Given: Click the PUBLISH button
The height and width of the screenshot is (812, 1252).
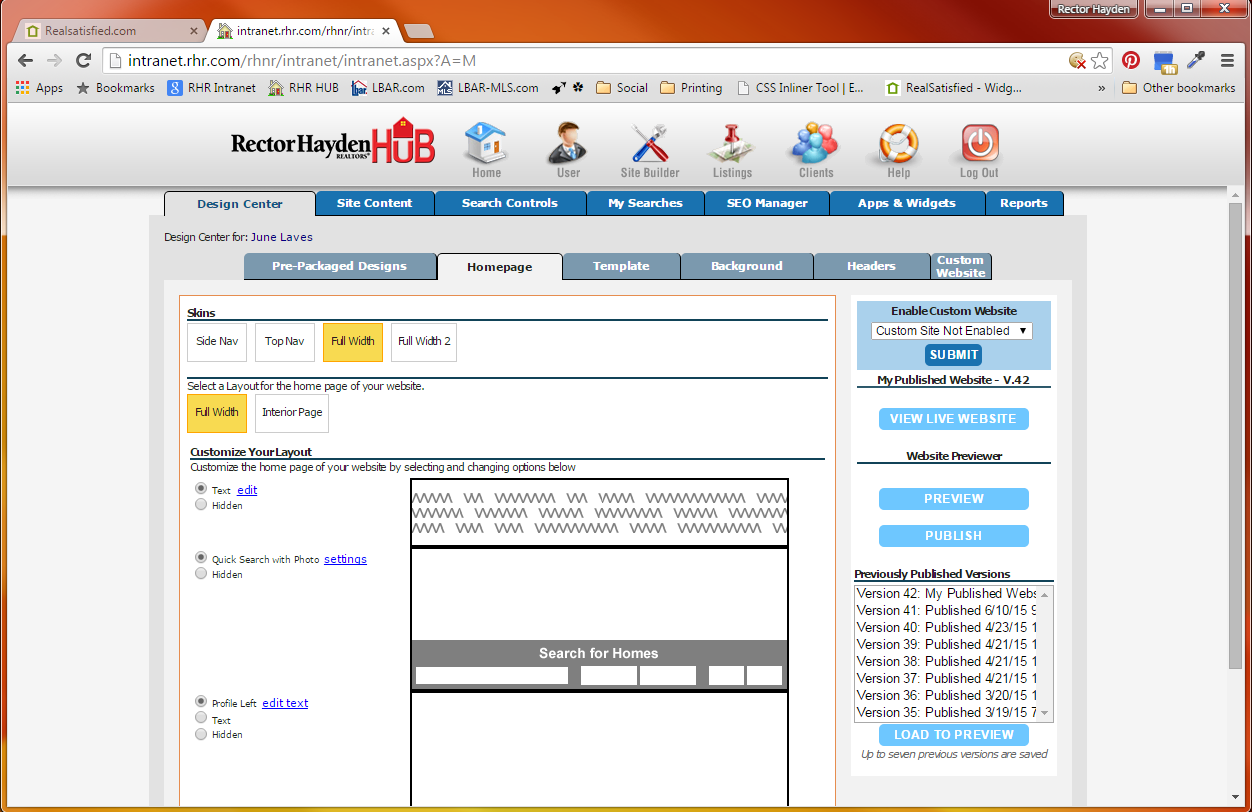Looking at the screenshot, I should click(953, 536).
